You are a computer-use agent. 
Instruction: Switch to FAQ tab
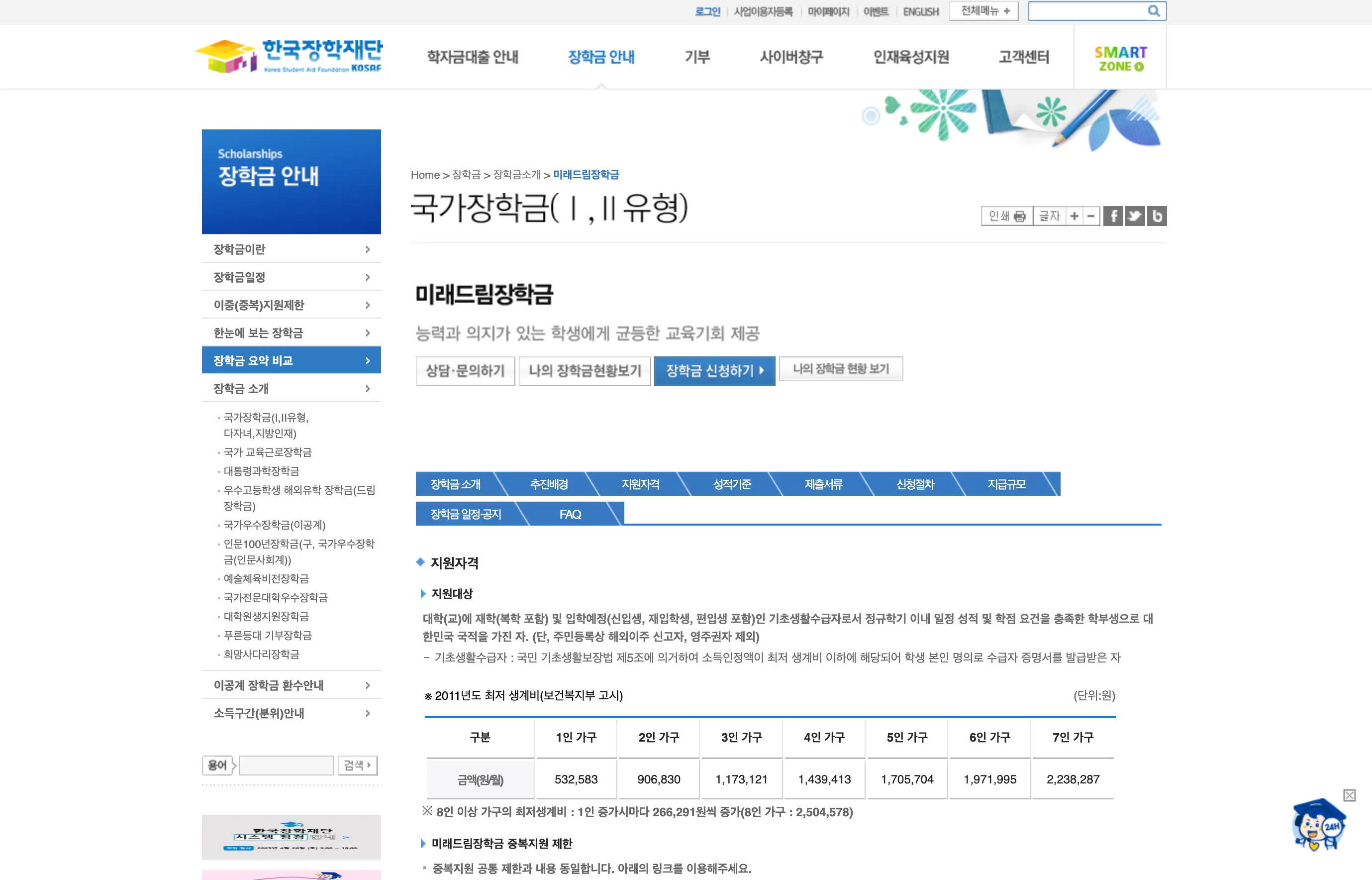click(570, 514)
